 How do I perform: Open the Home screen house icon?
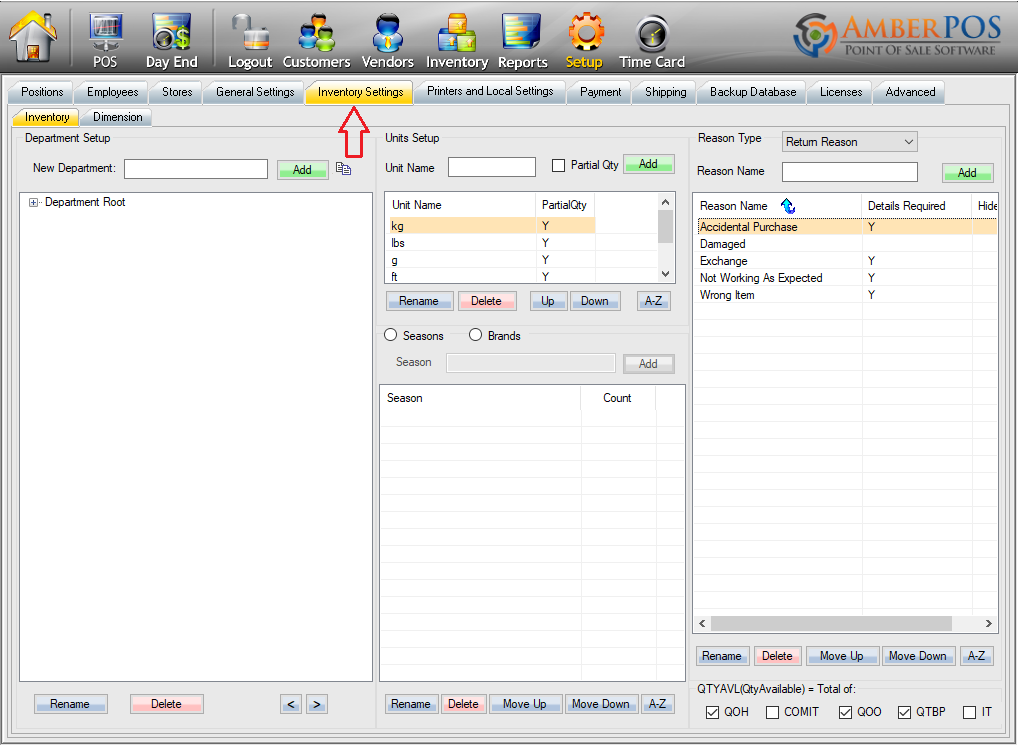(x=32, y=37)
